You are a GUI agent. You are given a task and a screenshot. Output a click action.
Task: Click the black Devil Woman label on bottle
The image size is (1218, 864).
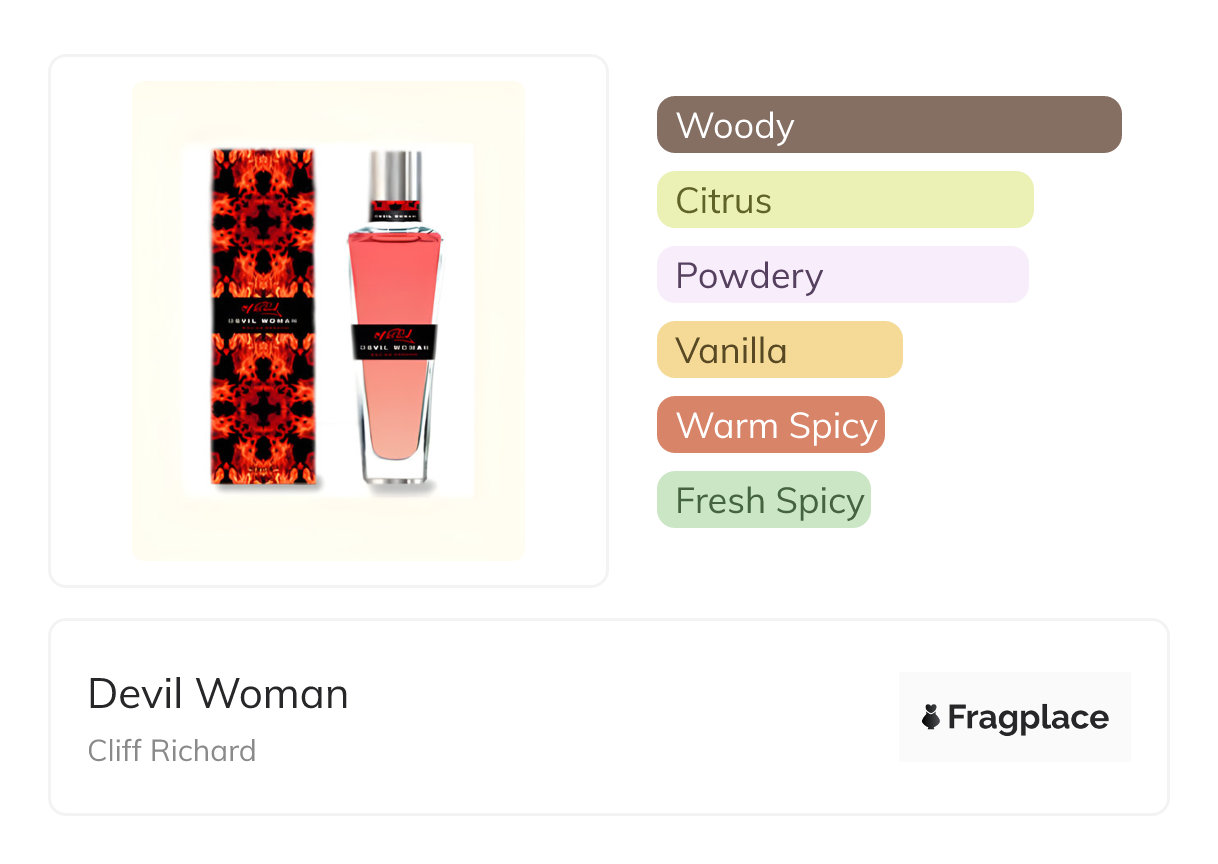click(x=394, y=340)
